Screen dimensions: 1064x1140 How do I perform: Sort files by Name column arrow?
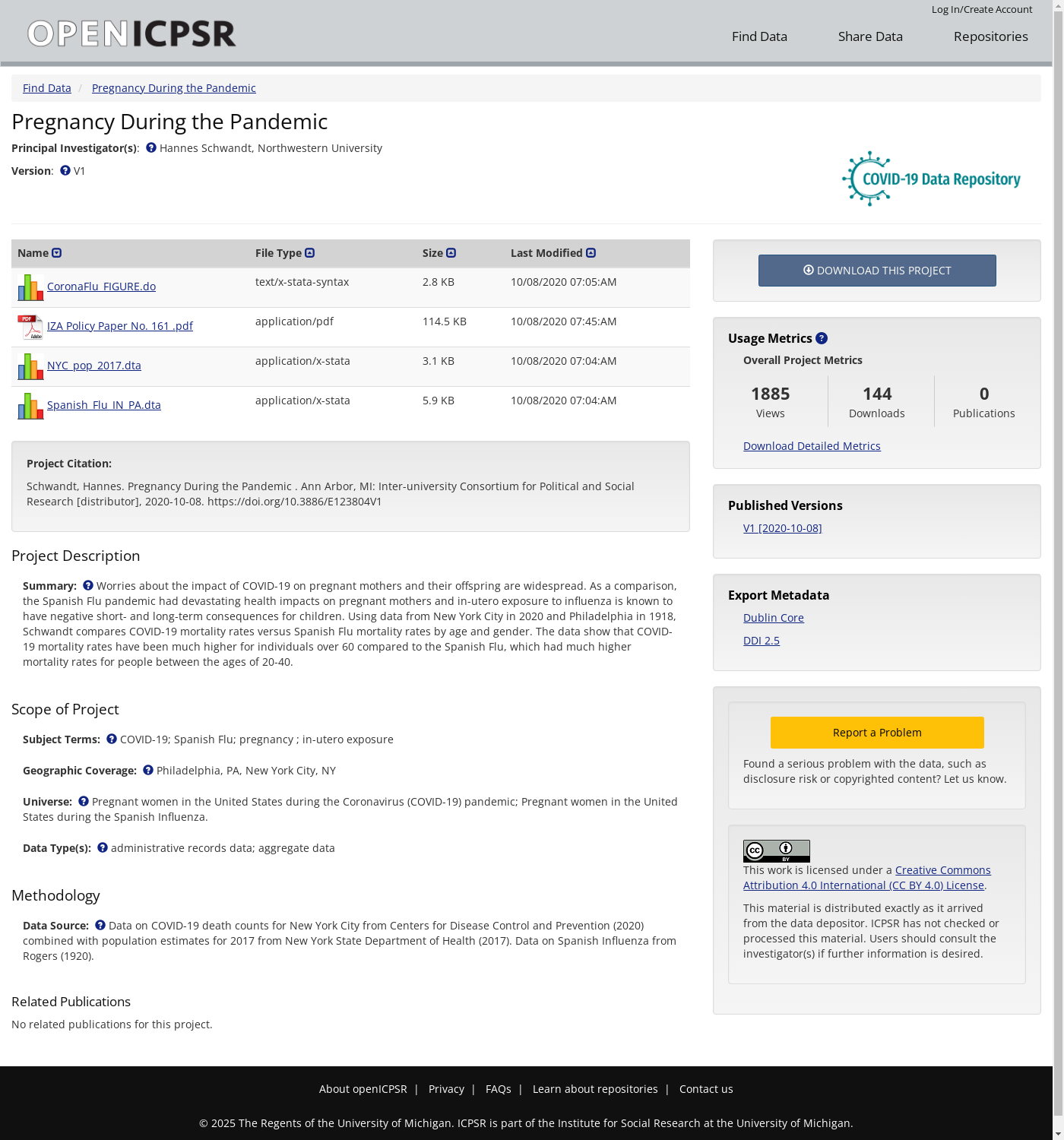57,253
